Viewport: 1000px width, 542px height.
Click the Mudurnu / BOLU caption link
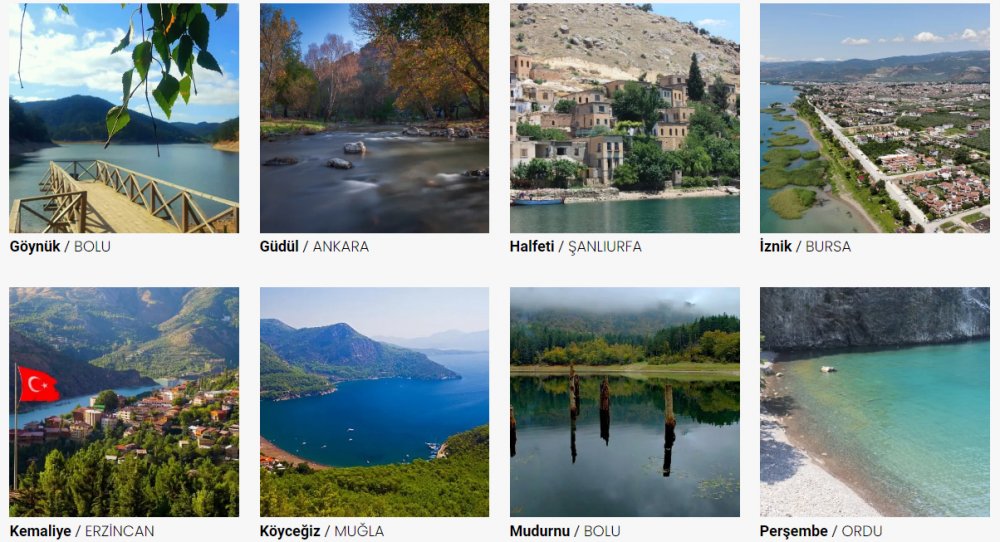coord(565,531)
